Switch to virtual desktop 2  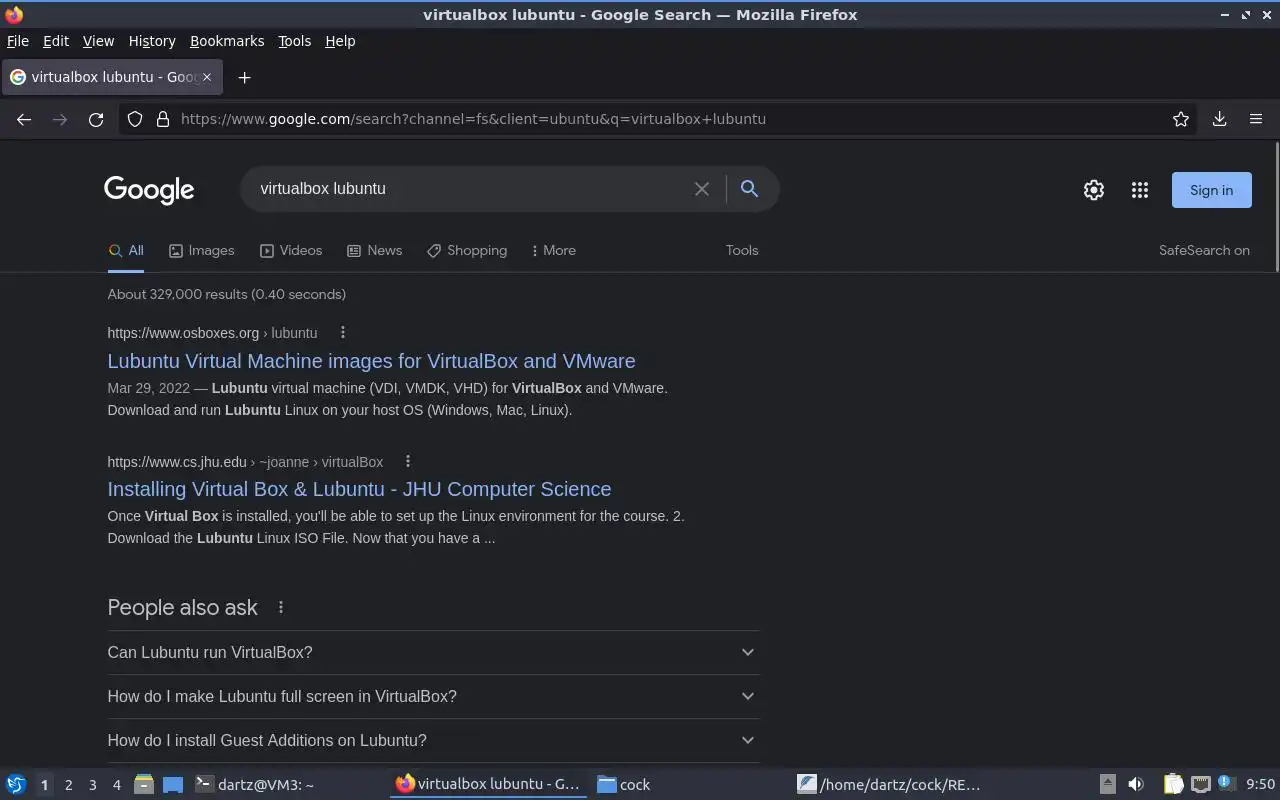68,785
